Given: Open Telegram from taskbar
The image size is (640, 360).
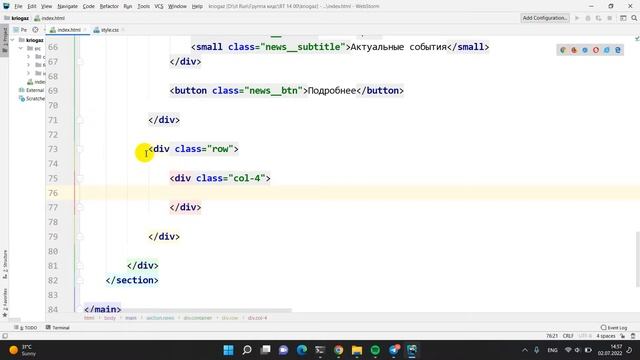Looking at the screenshot, I should pyautogui.click(x=394, y=350).
